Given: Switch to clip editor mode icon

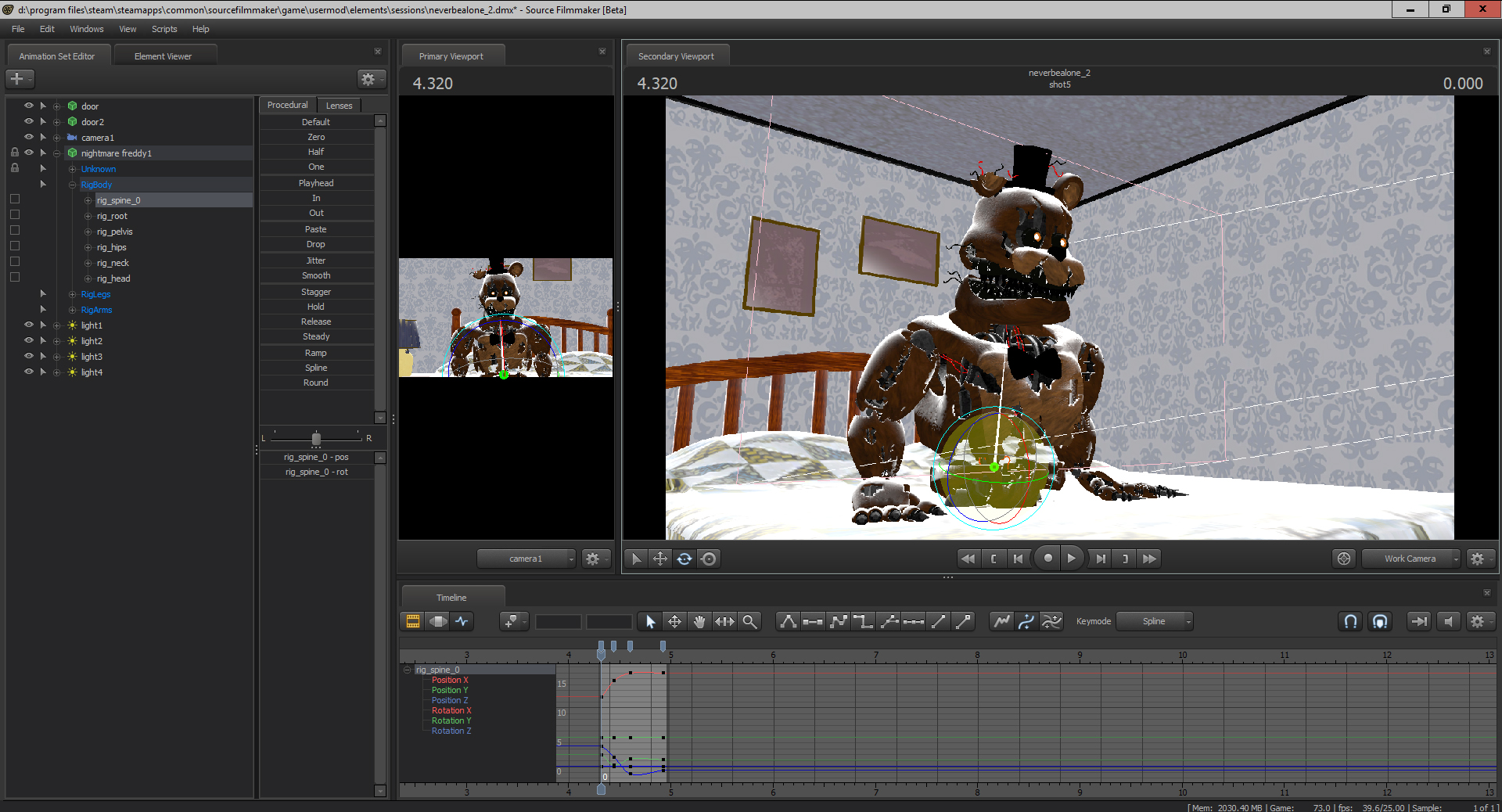Looking at the screenshot, I should coord(412,621).
